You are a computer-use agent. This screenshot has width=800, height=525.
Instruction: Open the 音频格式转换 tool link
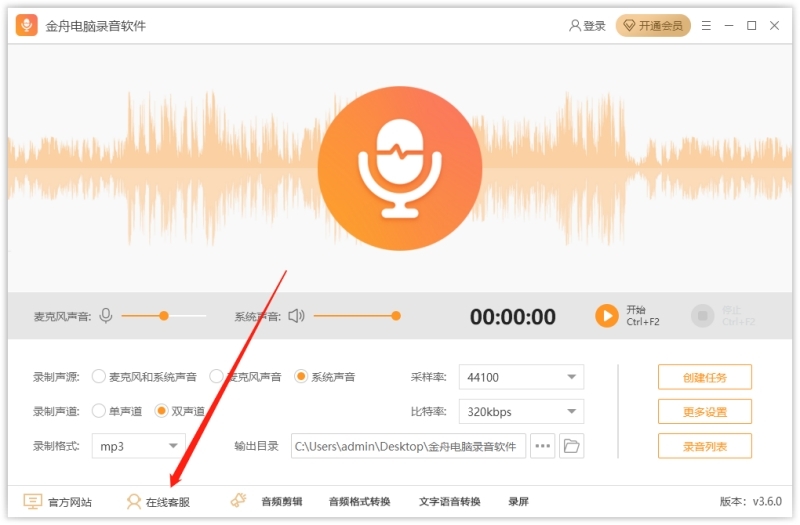pyautogui.click(x=360, y=502)
